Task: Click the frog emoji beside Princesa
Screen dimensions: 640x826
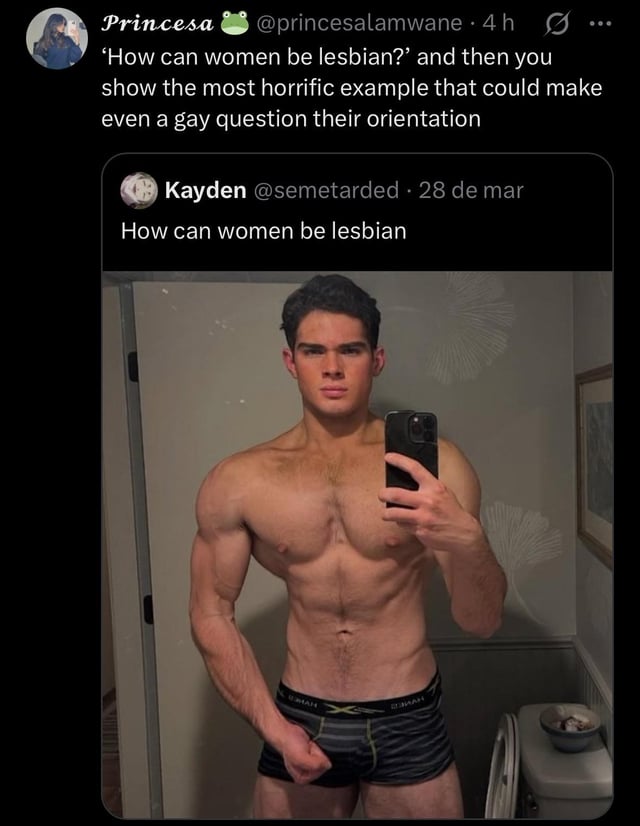Action: pyautogui.click(x=234, y=23)
